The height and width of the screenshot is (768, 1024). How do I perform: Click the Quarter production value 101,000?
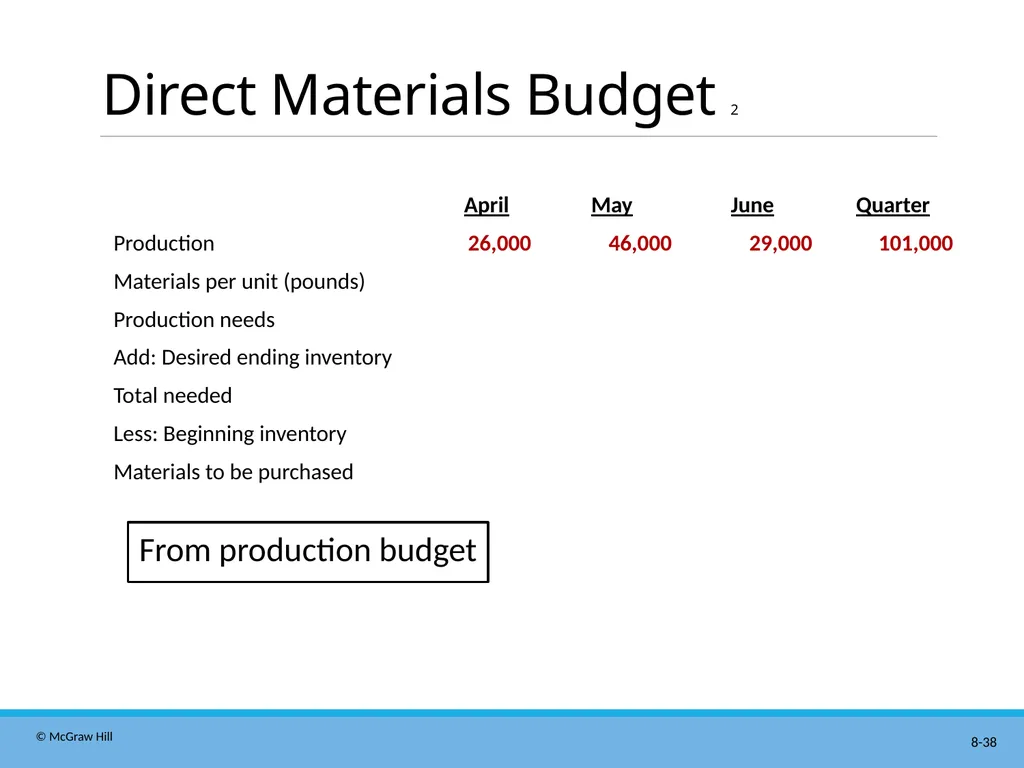pos(916,244)
